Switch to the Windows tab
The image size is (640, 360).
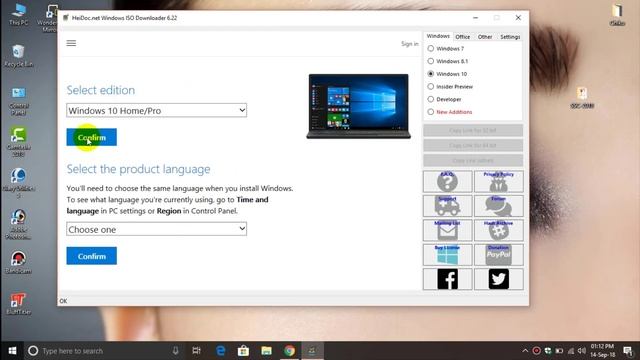[438, 36]
